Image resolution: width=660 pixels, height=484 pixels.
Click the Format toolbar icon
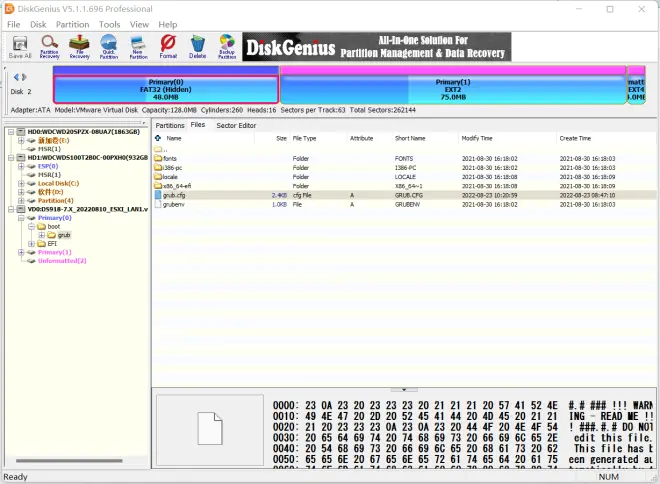[x=168, y=47]
